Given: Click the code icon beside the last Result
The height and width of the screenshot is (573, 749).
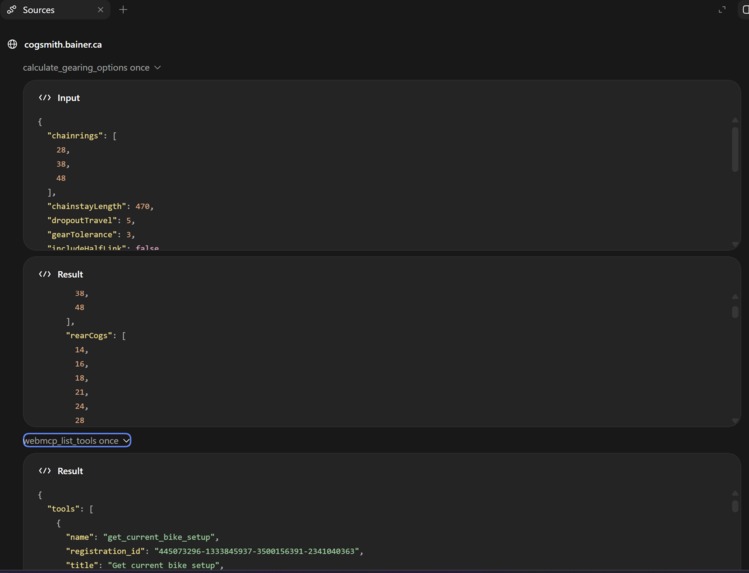Looking at the screenshot, I should 45,471.
